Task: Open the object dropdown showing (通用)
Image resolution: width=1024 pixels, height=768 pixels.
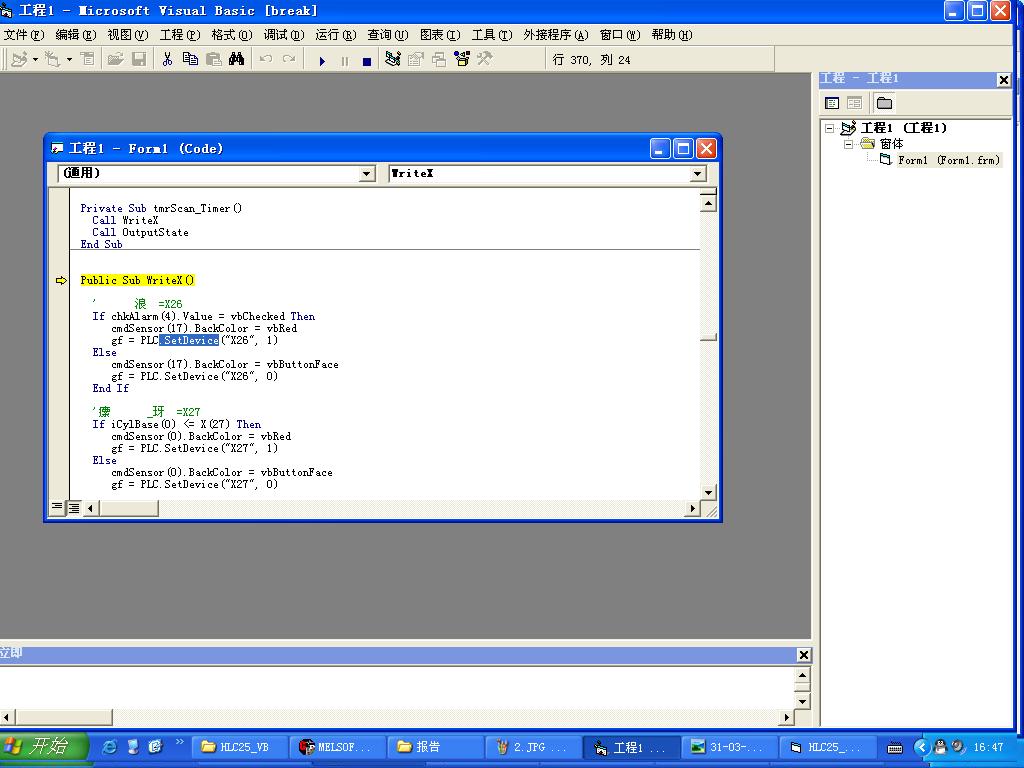Action: click(x=367, y=174)
